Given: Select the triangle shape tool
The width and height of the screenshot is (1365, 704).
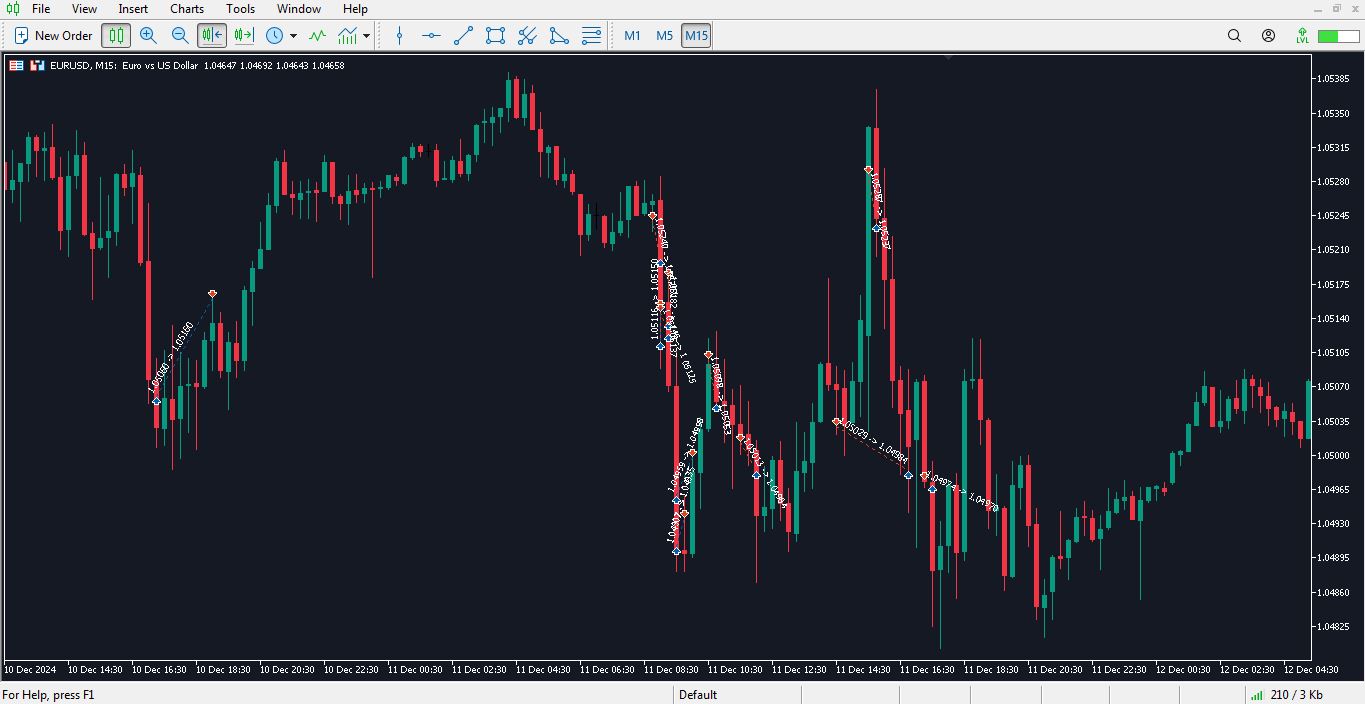Looking at the screenshot, I should (559, 35).
